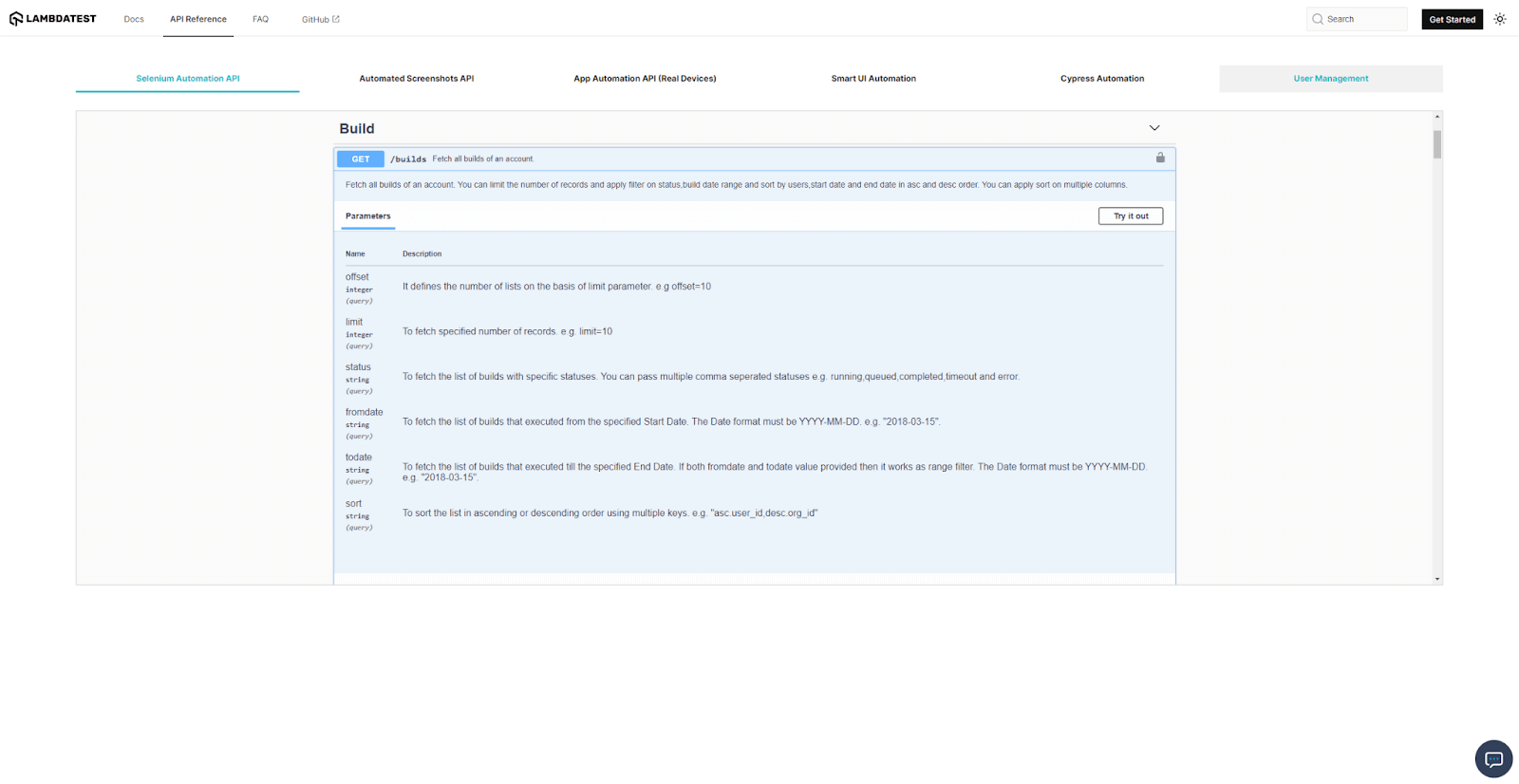Image resolution: width=1519 pixels, height=784 pixels.
Task: Click the scrollbar down arrow
Action: pos(1437,579)
